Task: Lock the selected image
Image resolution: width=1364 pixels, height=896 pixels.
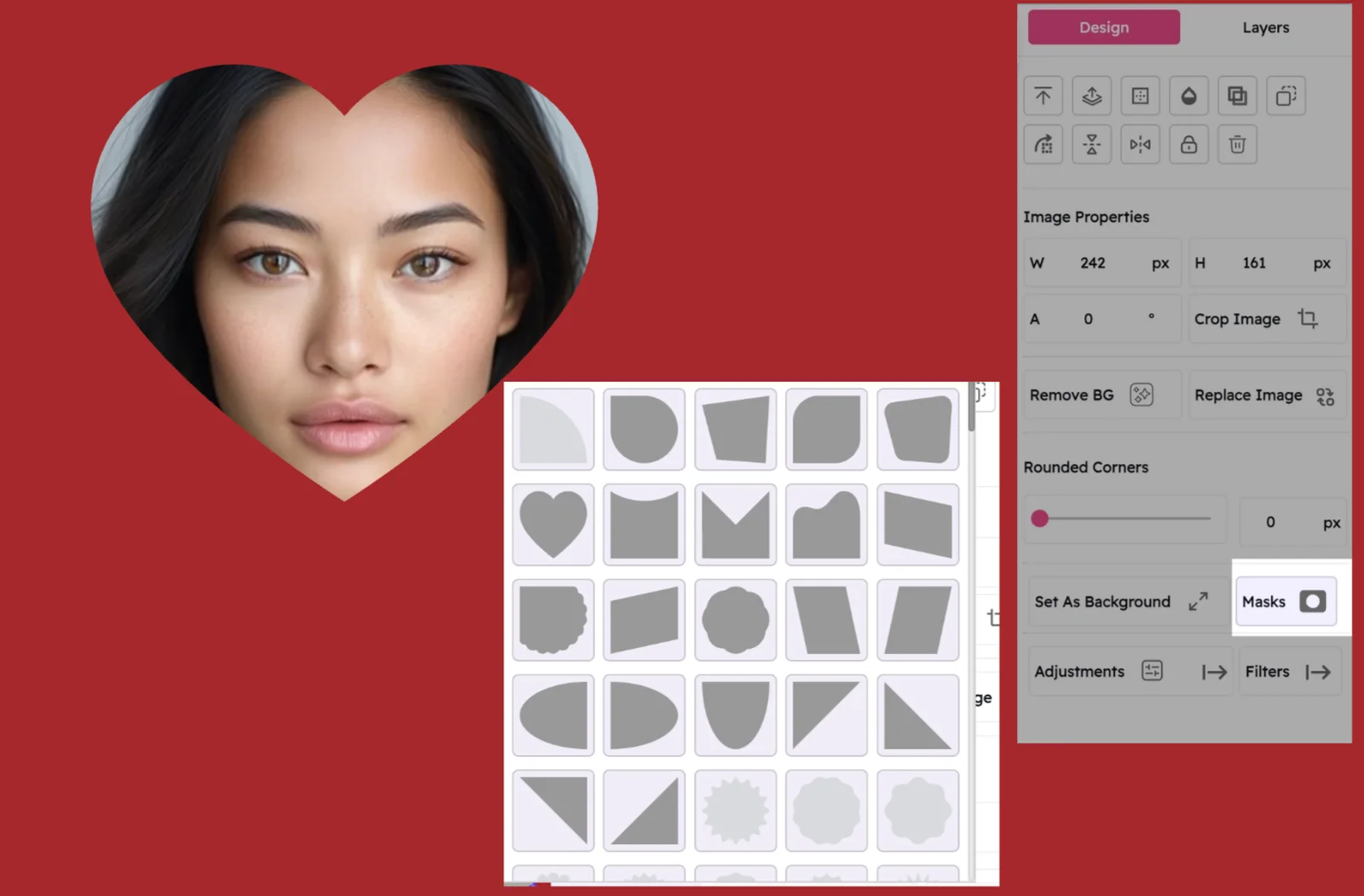Action: [x=1188, y=145]
